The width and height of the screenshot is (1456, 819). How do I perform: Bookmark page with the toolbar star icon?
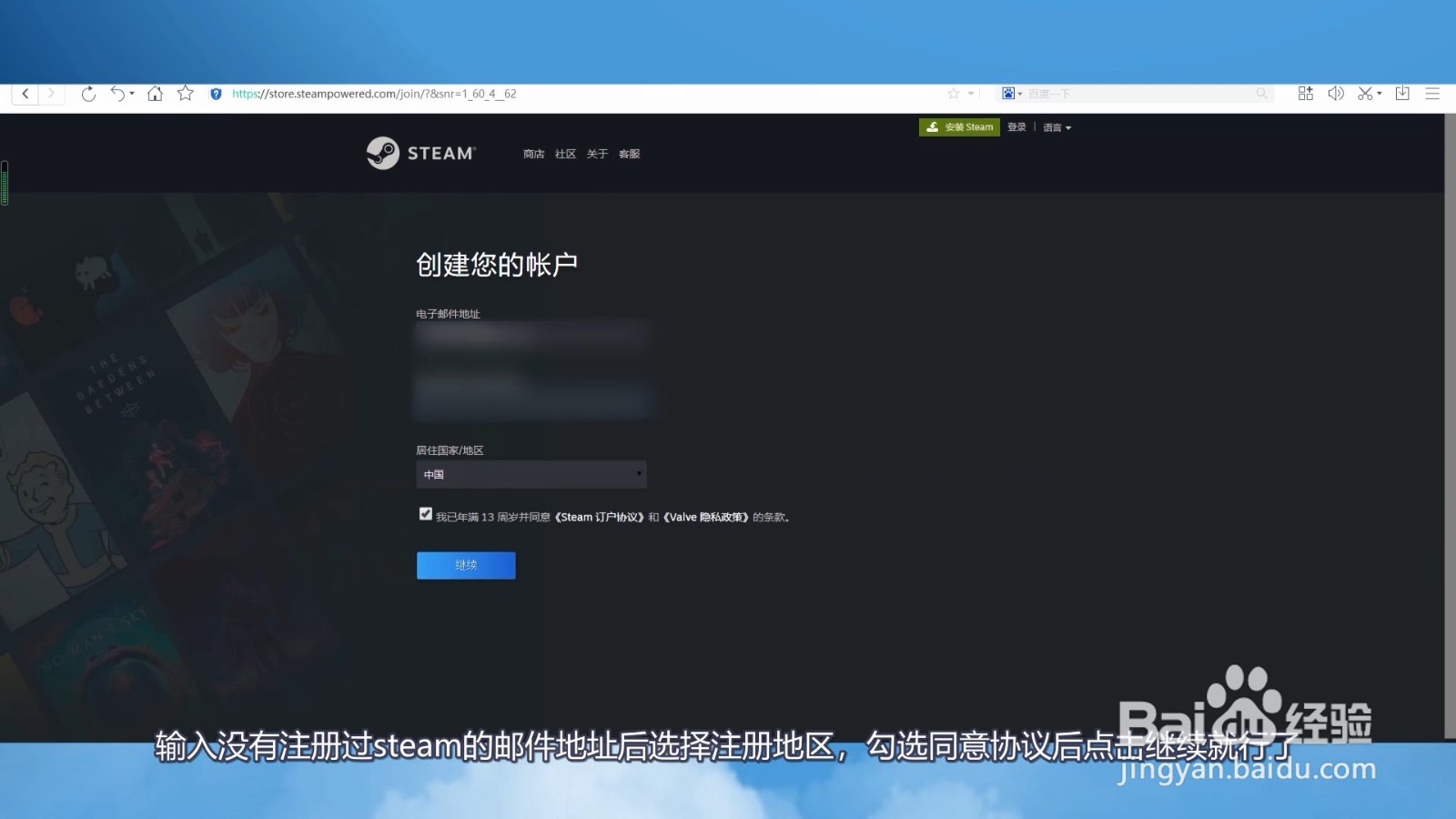186,94
